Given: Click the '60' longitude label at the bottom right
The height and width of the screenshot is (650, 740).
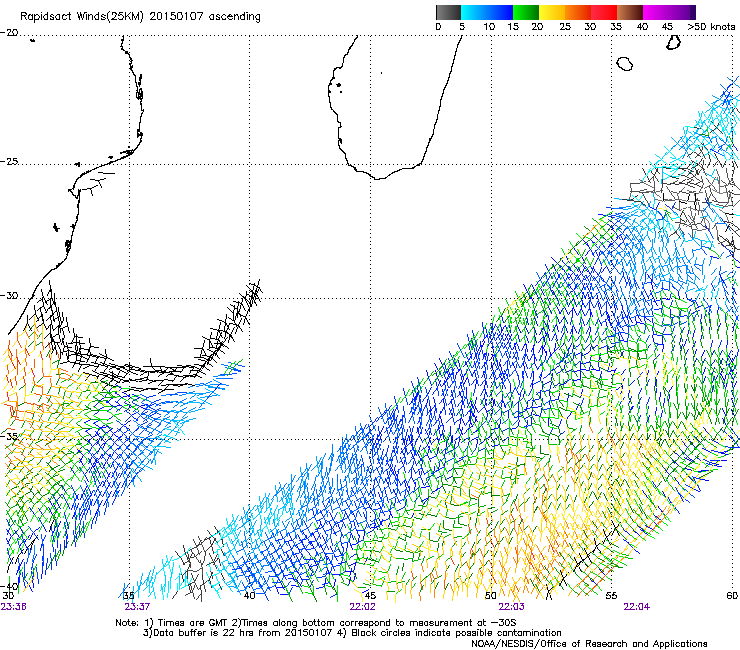Looking at the screenshot, I should 732,596.
